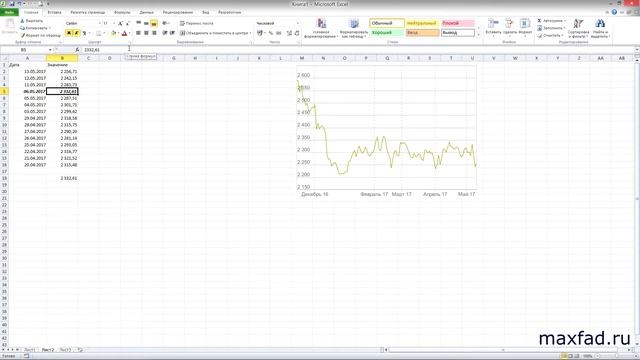Click the line chart plot area
Screen dimensions: 640x360
(x=387, y=127)
